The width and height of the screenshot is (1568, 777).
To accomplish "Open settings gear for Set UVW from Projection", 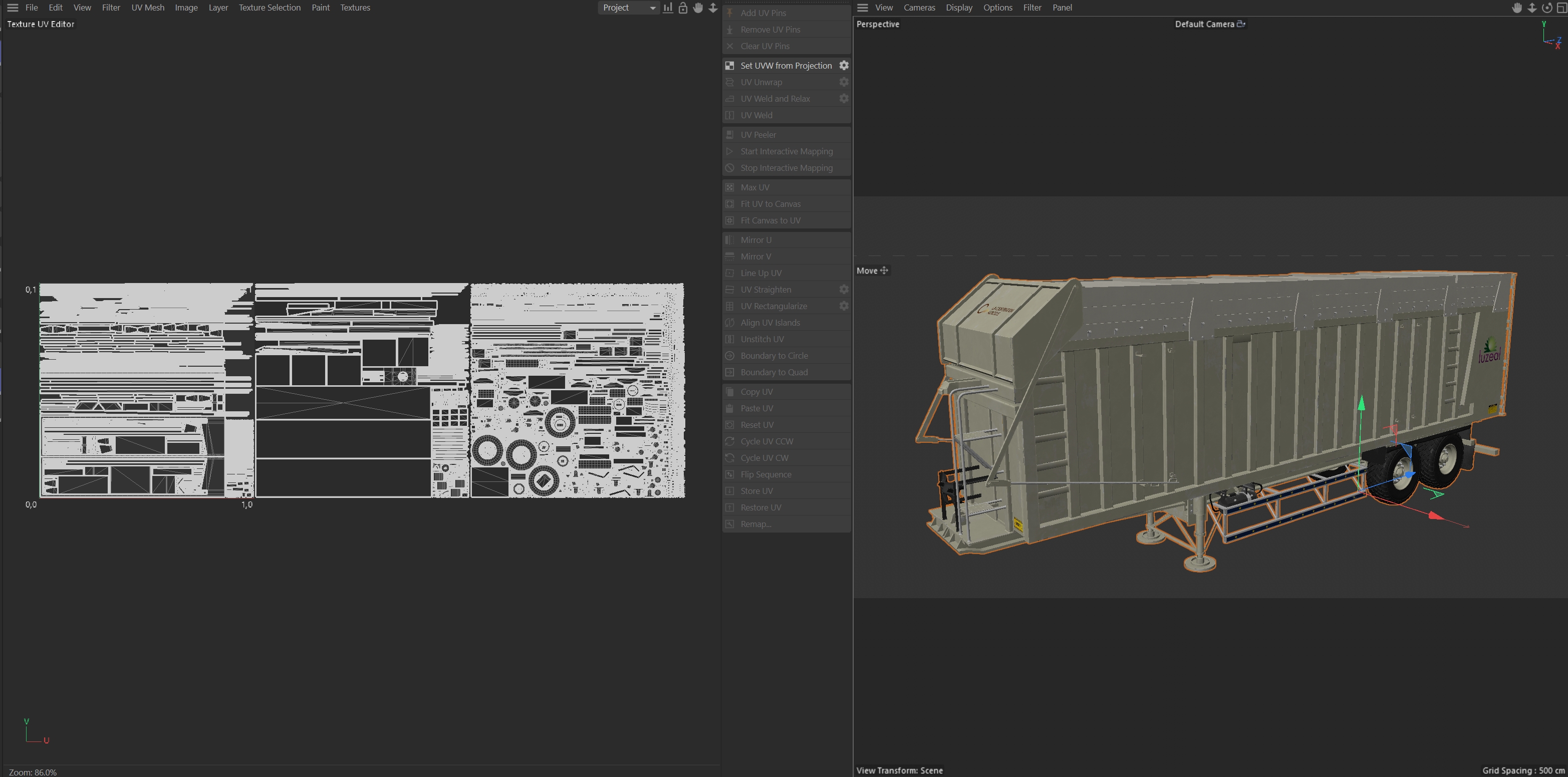I will (x=844, y=66).
